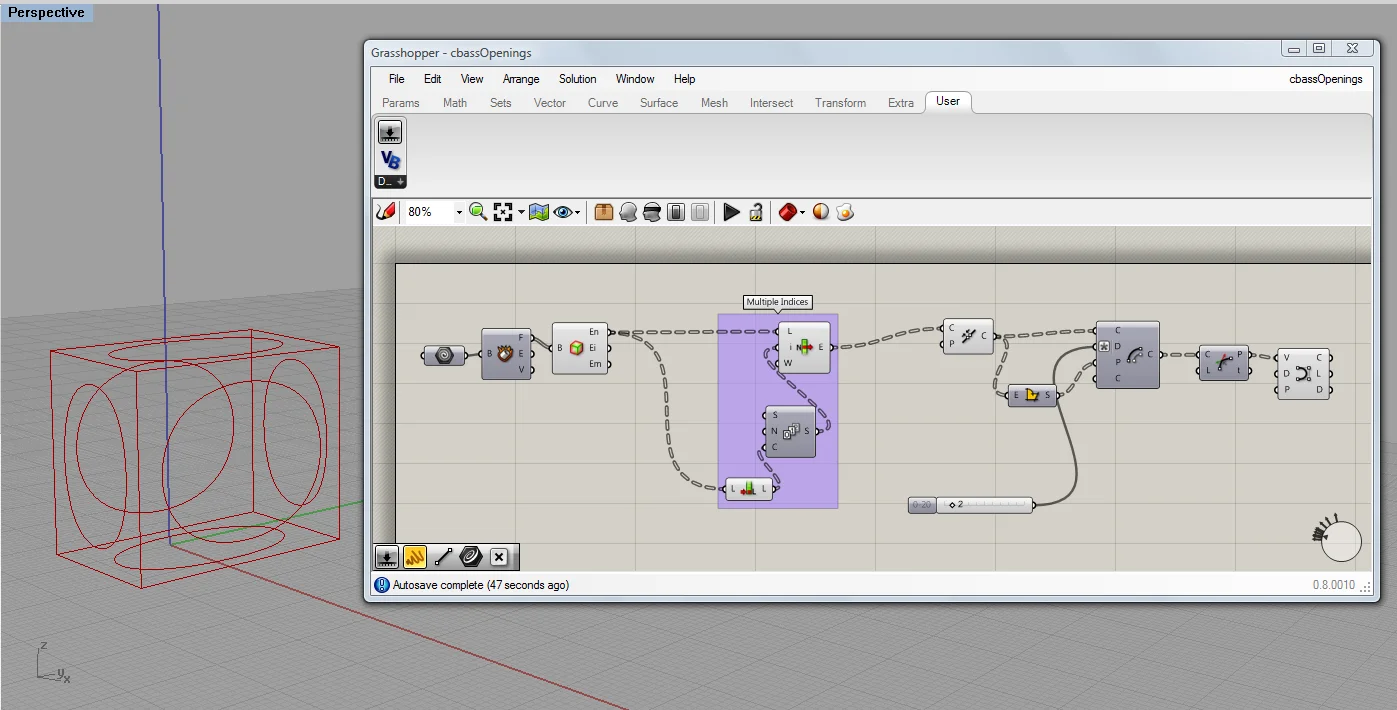The image size is (1397, 710).
Task: Click the Multiple Indices group label
Action: tap(778, 302)
